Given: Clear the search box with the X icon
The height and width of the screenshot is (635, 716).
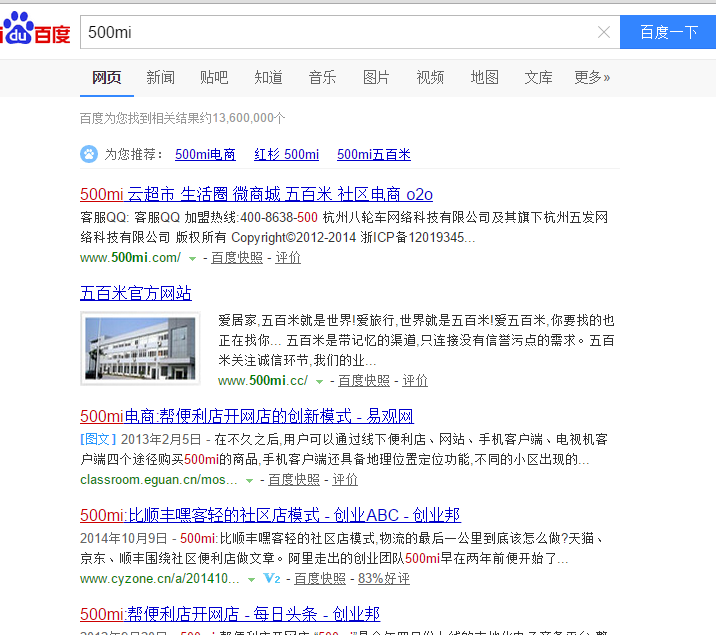Looking at the screenshot, I should [604, 32].
